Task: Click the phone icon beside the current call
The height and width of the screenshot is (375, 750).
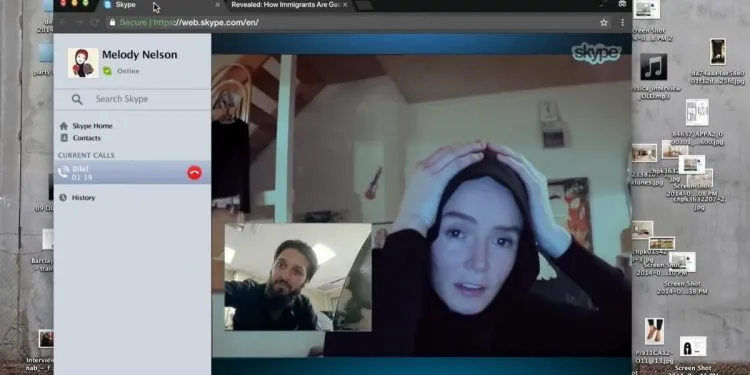Action: (63, 173)
